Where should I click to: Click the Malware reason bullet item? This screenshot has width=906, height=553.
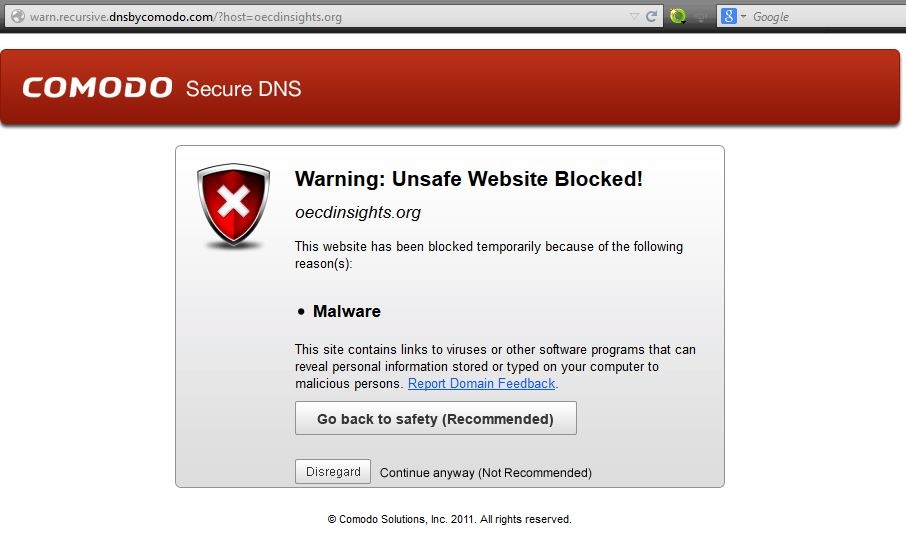346,311
